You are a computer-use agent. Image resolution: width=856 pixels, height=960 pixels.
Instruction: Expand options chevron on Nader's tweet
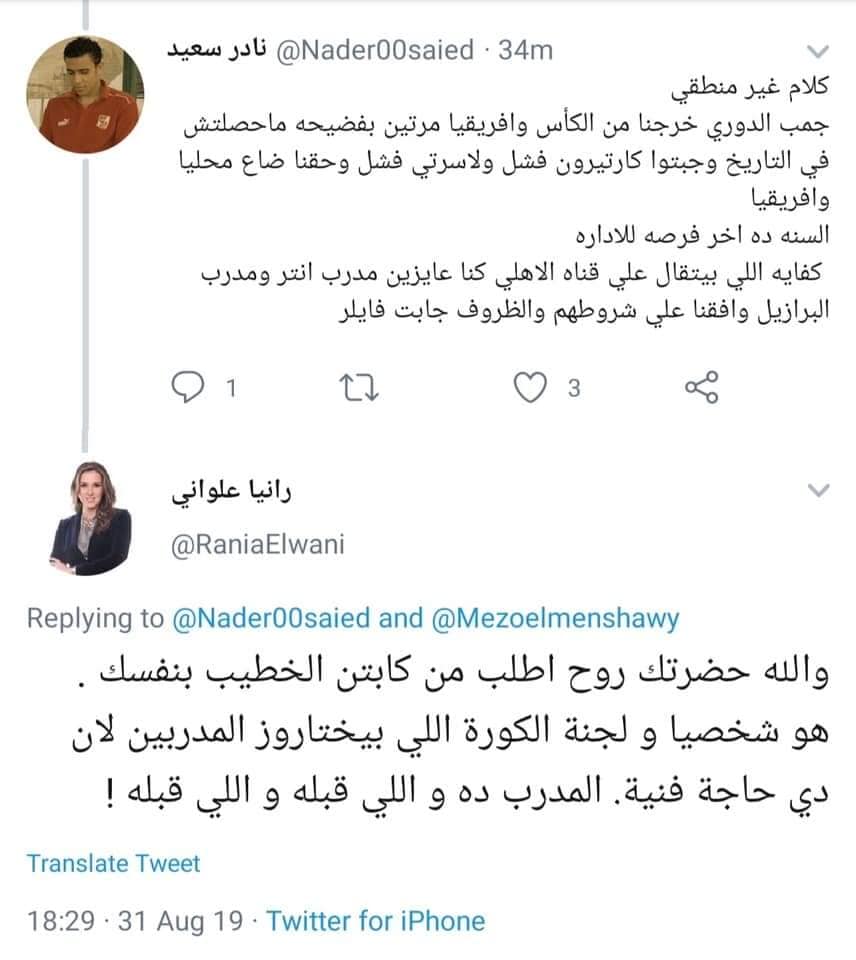[818, 51]
